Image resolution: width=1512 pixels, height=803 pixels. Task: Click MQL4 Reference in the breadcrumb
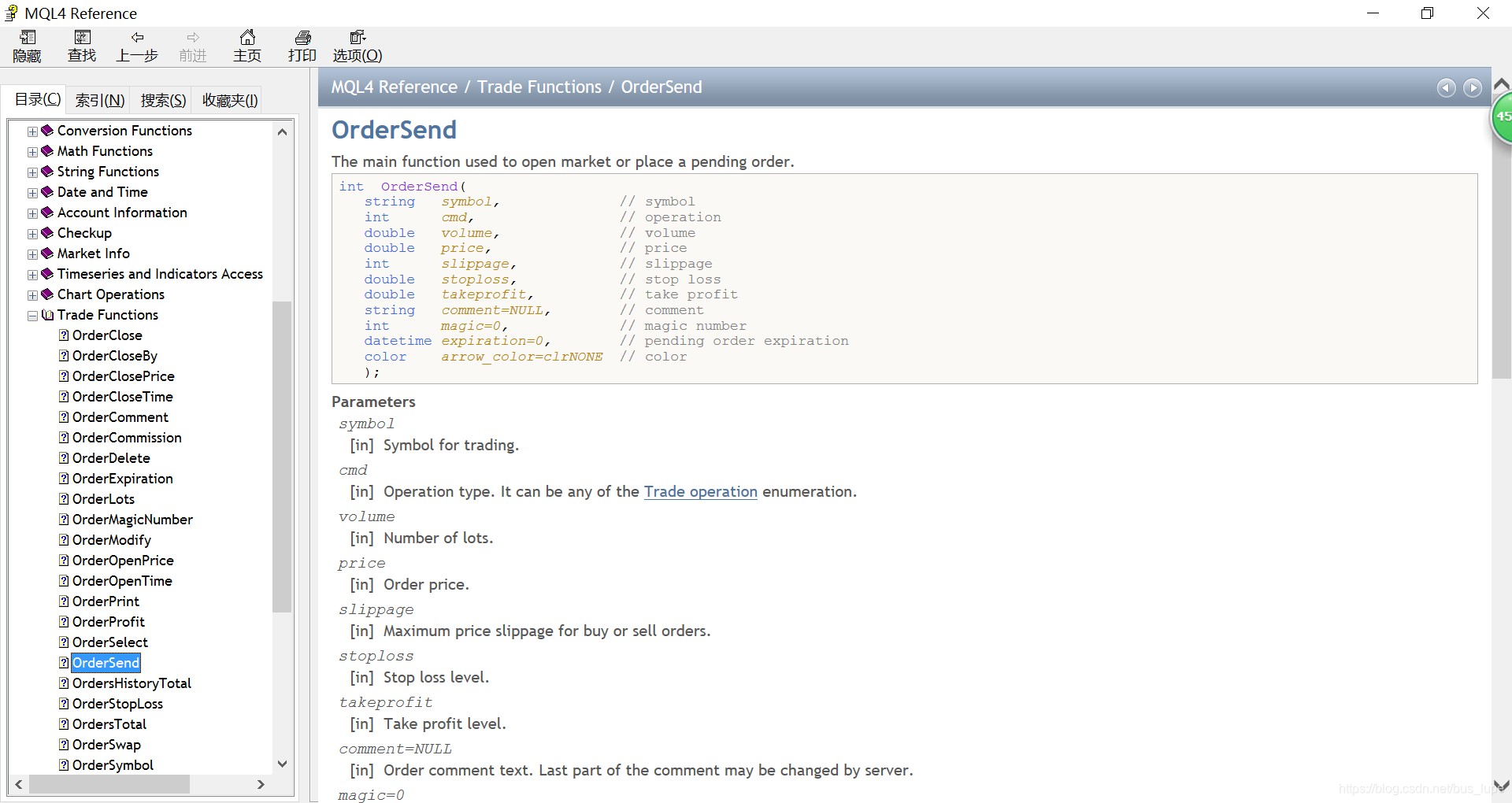pyautogui.click(x=394, y=87)
